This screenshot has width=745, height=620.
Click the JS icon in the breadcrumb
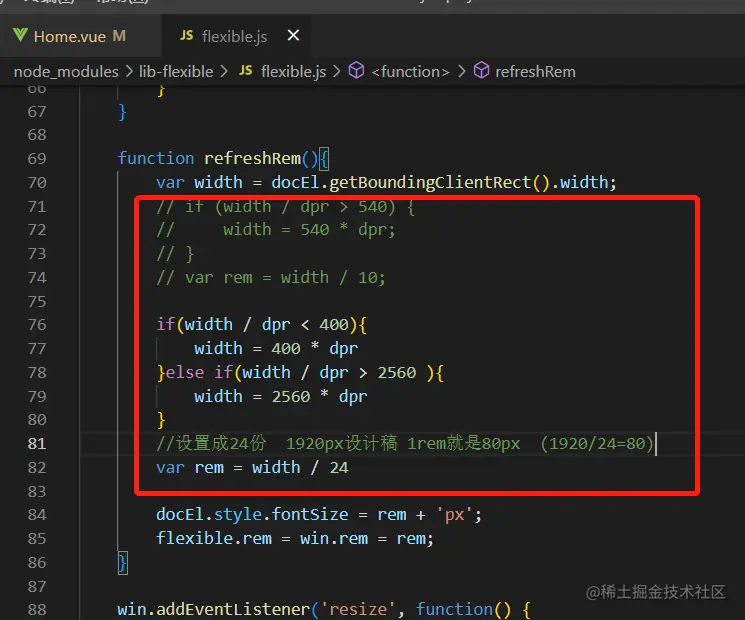click(246, 71)
